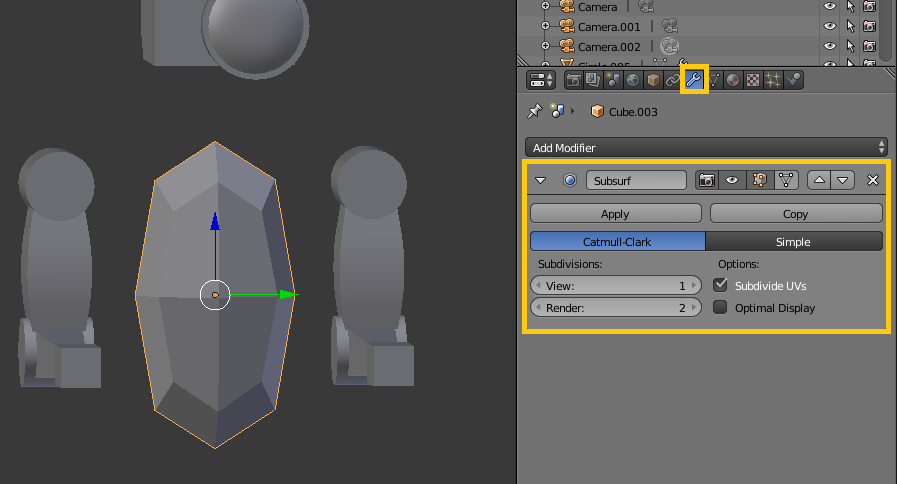Remove the Subsurf modifier
This screenshot has width=897, height=484.
[x=872, y=180]
